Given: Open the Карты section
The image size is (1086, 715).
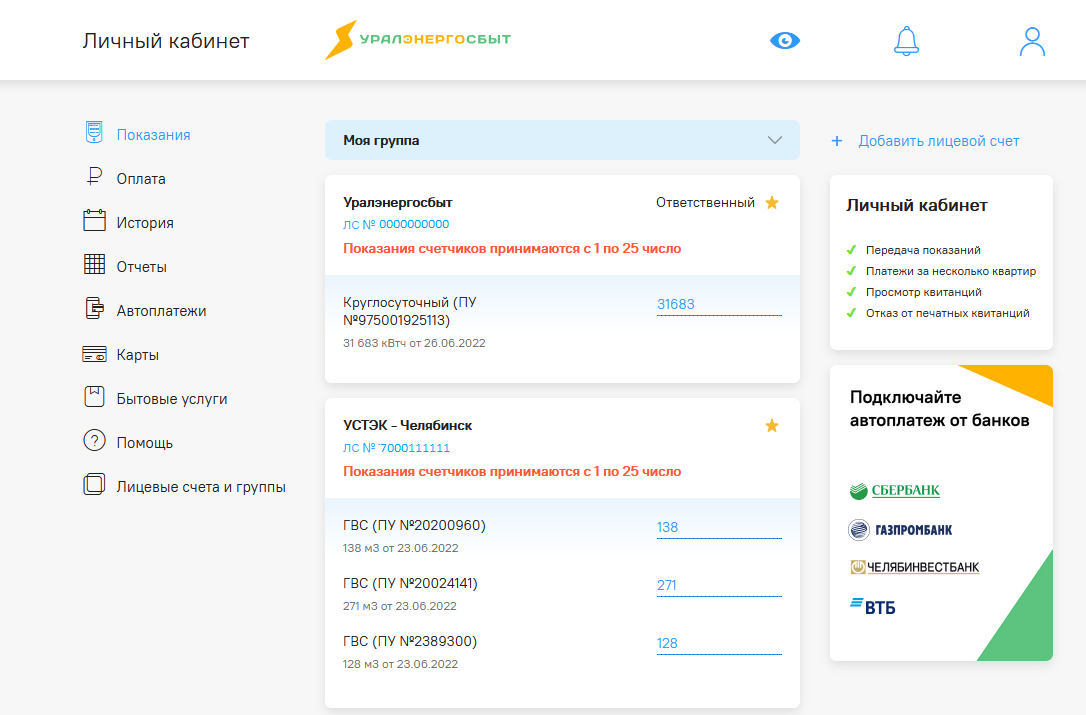Looking at the screenshot, I should [137, 355].
